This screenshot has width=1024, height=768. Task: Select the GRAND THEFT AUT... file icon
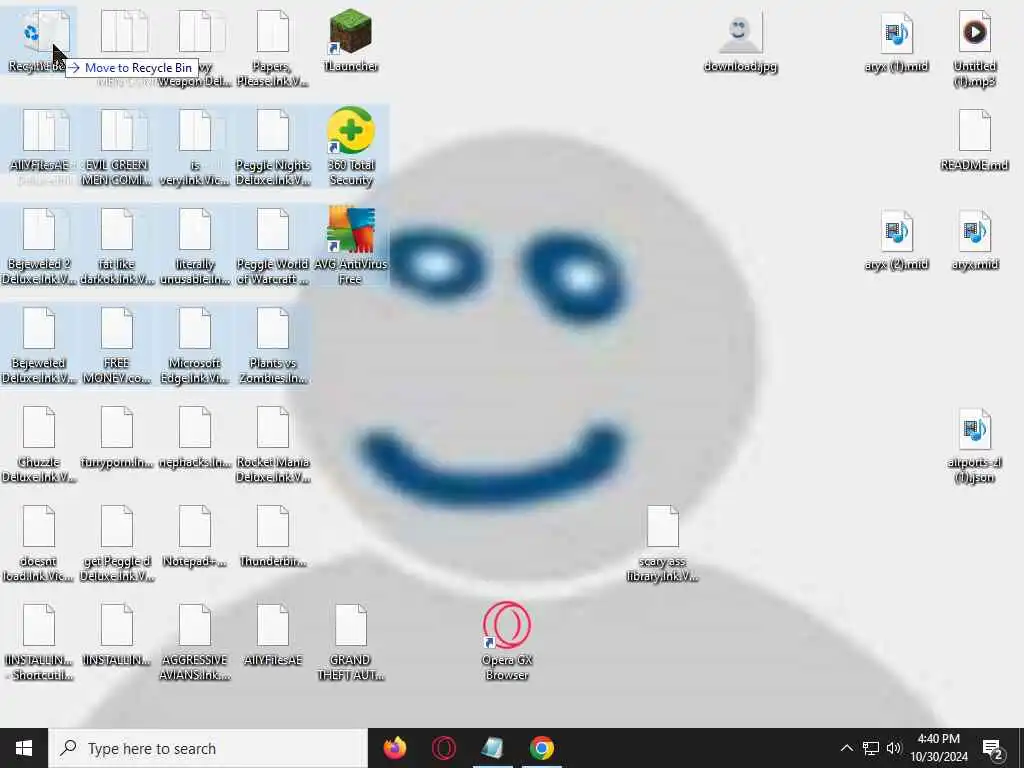point(351,643)
